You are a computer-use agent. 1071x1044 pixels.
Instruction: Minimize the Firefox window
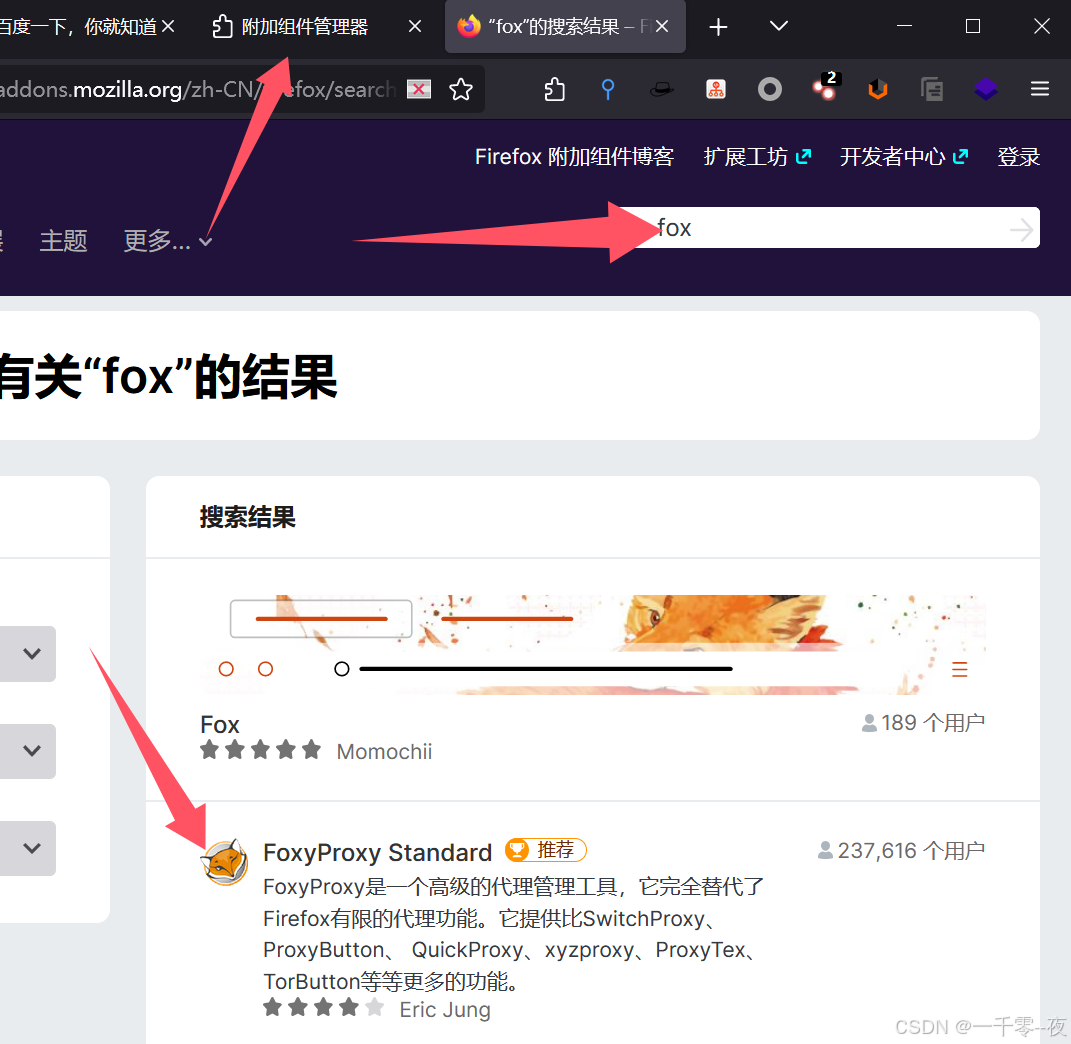904,26
